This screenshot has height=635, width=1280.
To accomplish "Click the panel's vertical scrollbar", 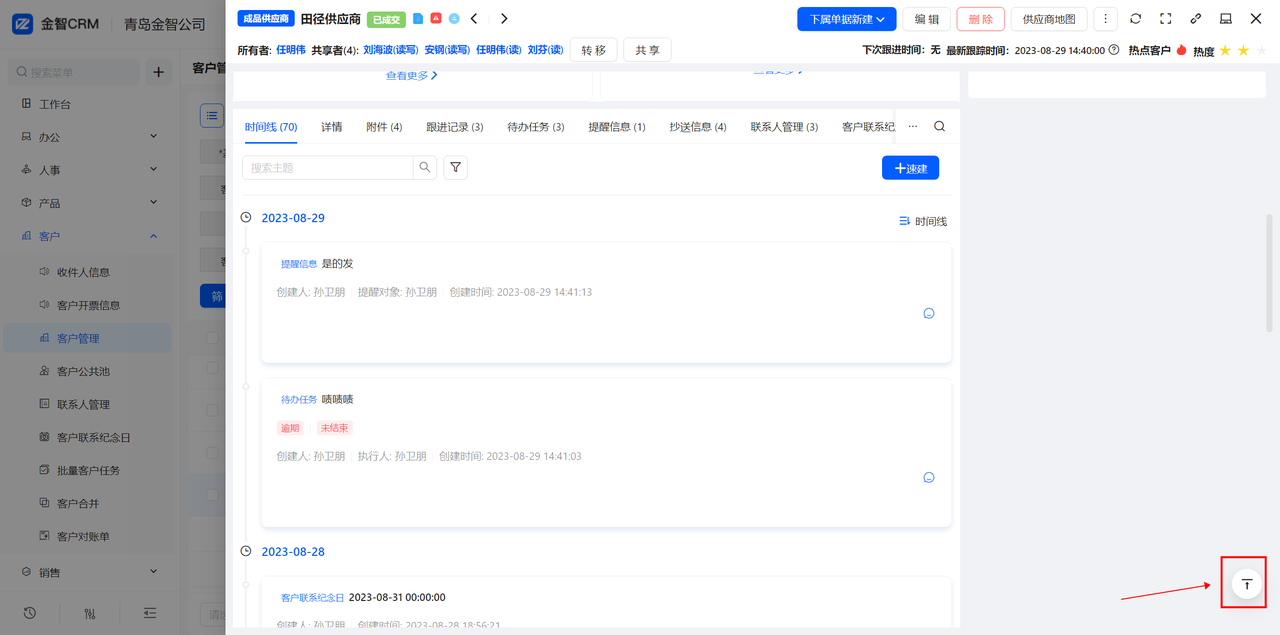I will (x=1270, y=272).
